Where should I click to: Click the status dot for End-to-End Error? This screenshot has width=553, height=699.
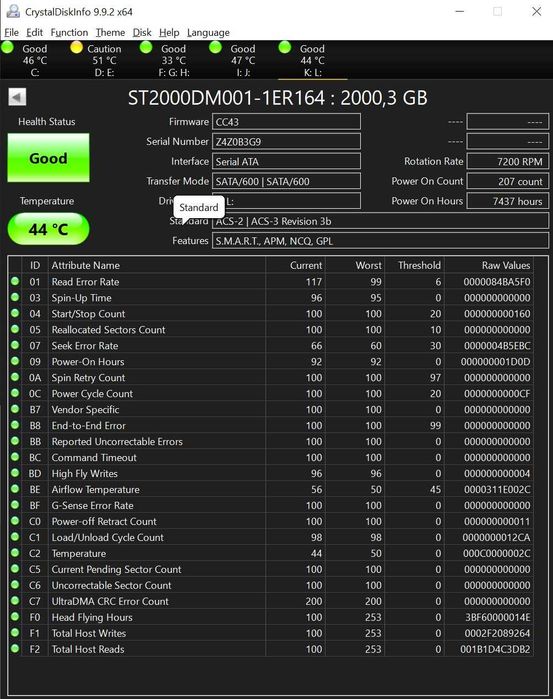click(15, 425)
